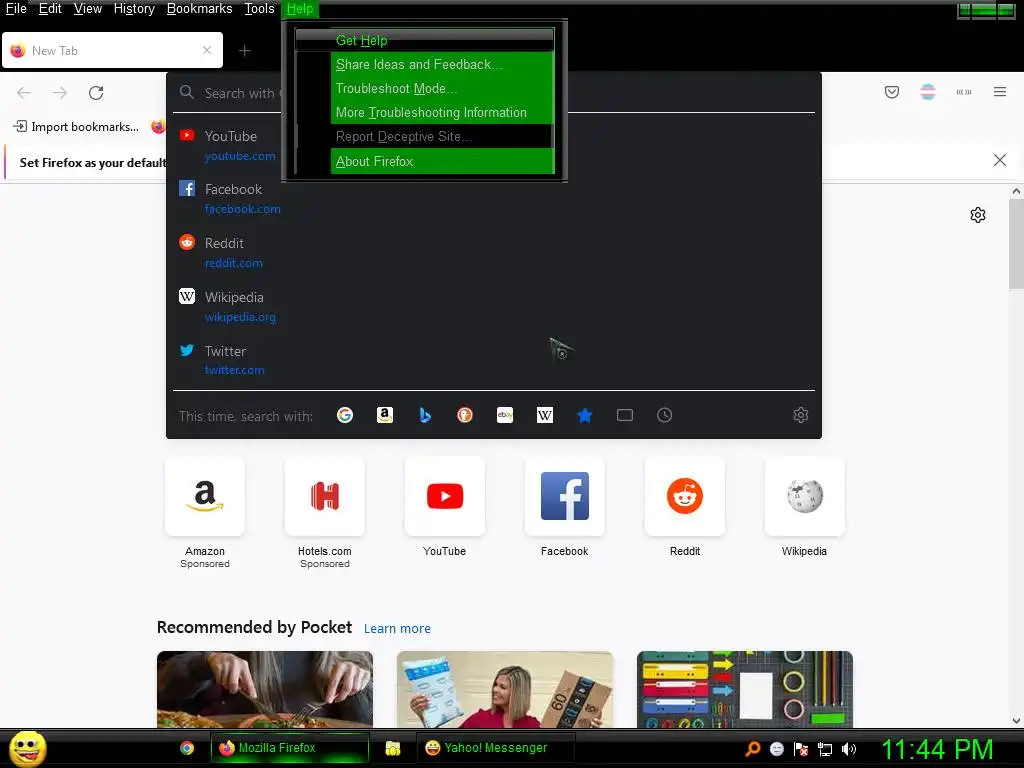1024x768 pixels.
Task: Open the History menu
Action: pyautogui.click(x=134, y=8)
